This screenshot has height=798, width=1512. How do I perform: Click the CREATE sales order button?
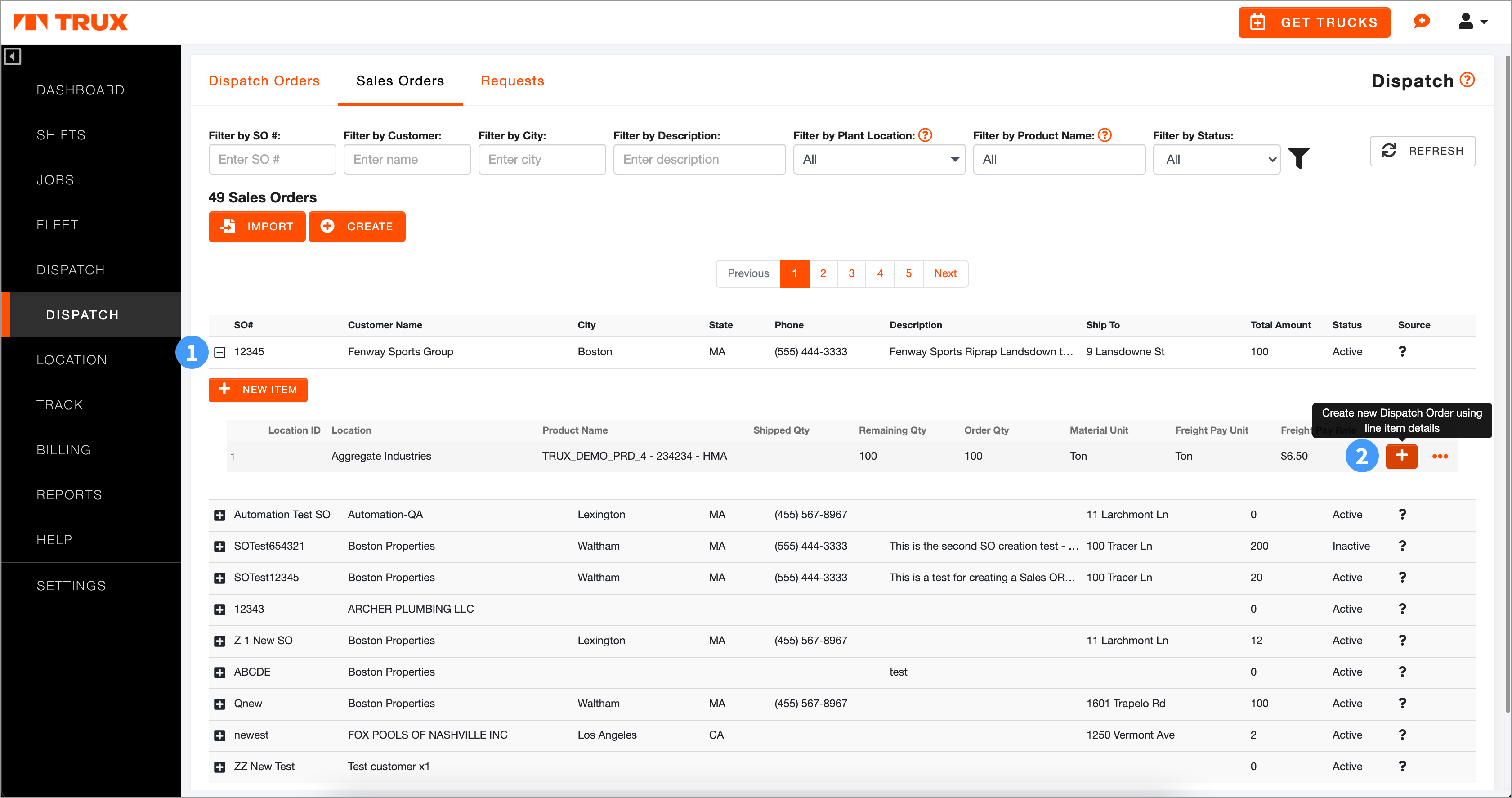click(357, 226)
